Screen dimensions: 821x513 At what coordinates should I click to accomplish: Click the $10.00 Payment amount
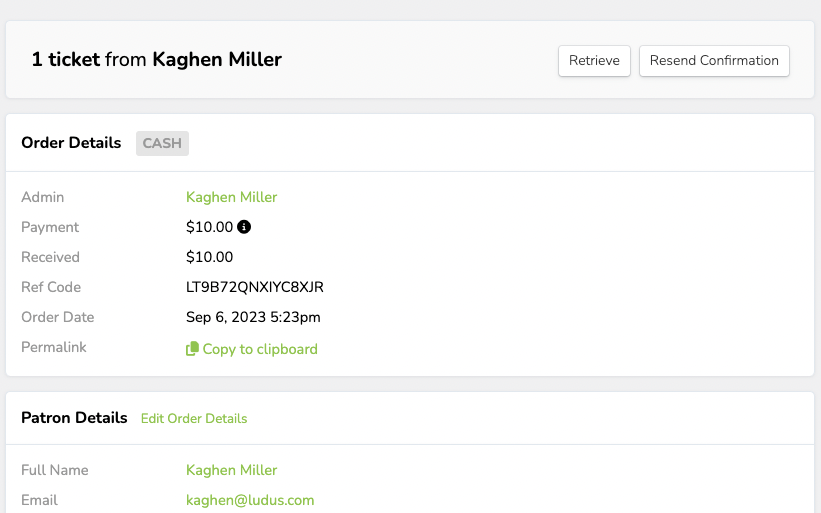point(209,227)
